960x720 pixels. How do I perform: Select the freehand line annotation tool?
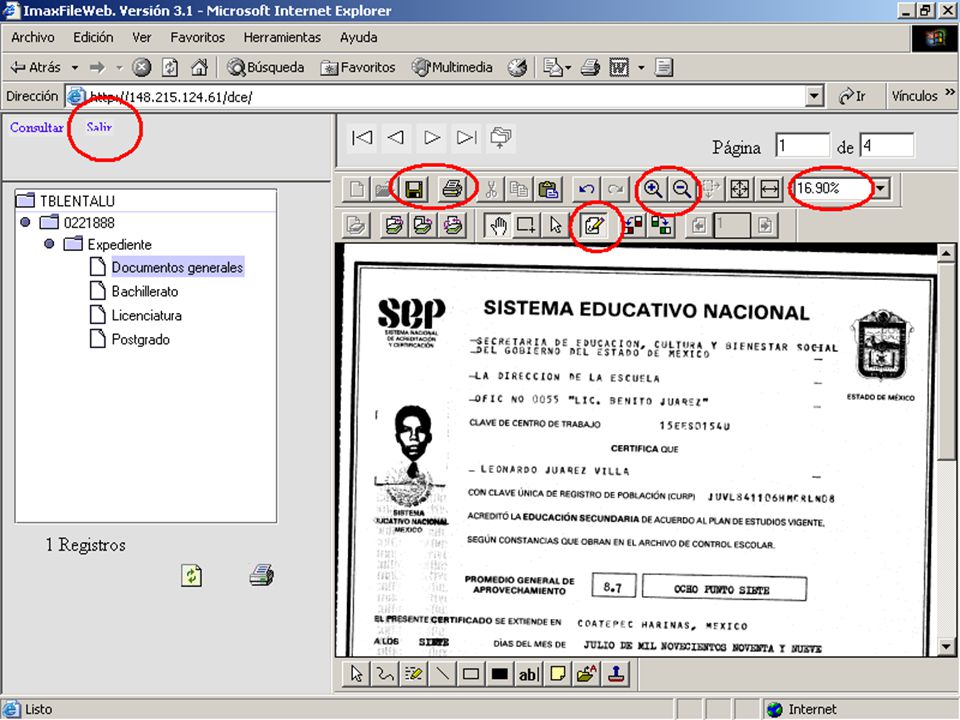coord(385,674)
